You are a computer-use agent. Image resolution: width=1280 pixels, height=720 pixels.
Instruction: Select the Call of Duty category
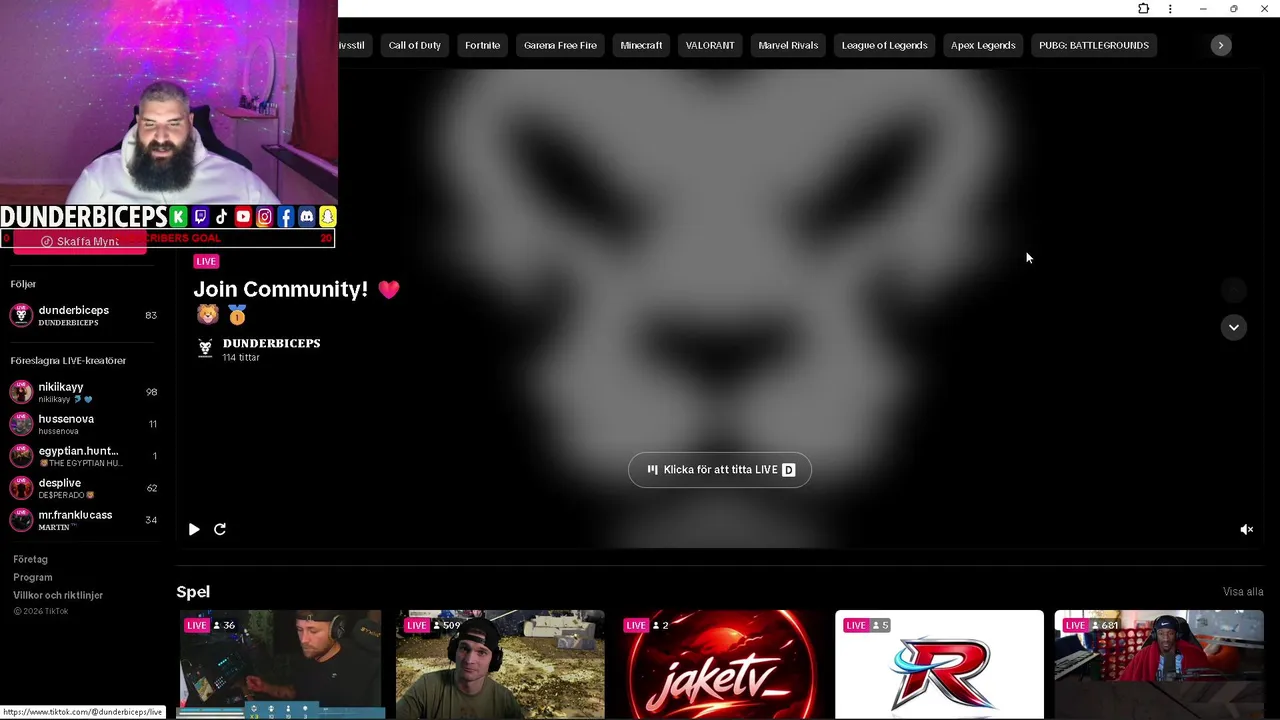(414, 45)
